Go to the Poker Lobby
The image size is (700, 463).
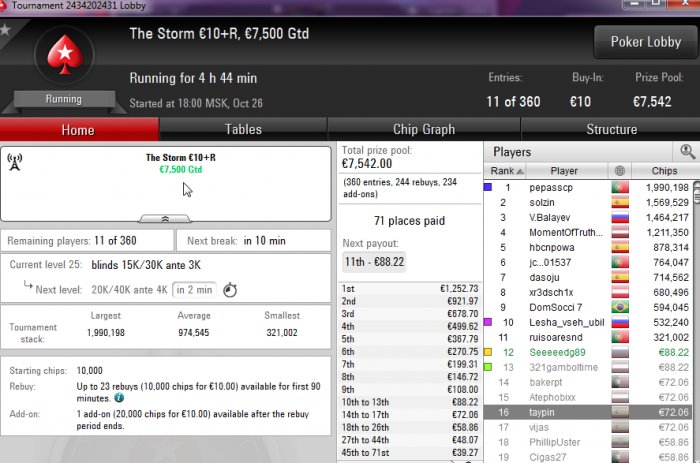(x=646, y=42)
